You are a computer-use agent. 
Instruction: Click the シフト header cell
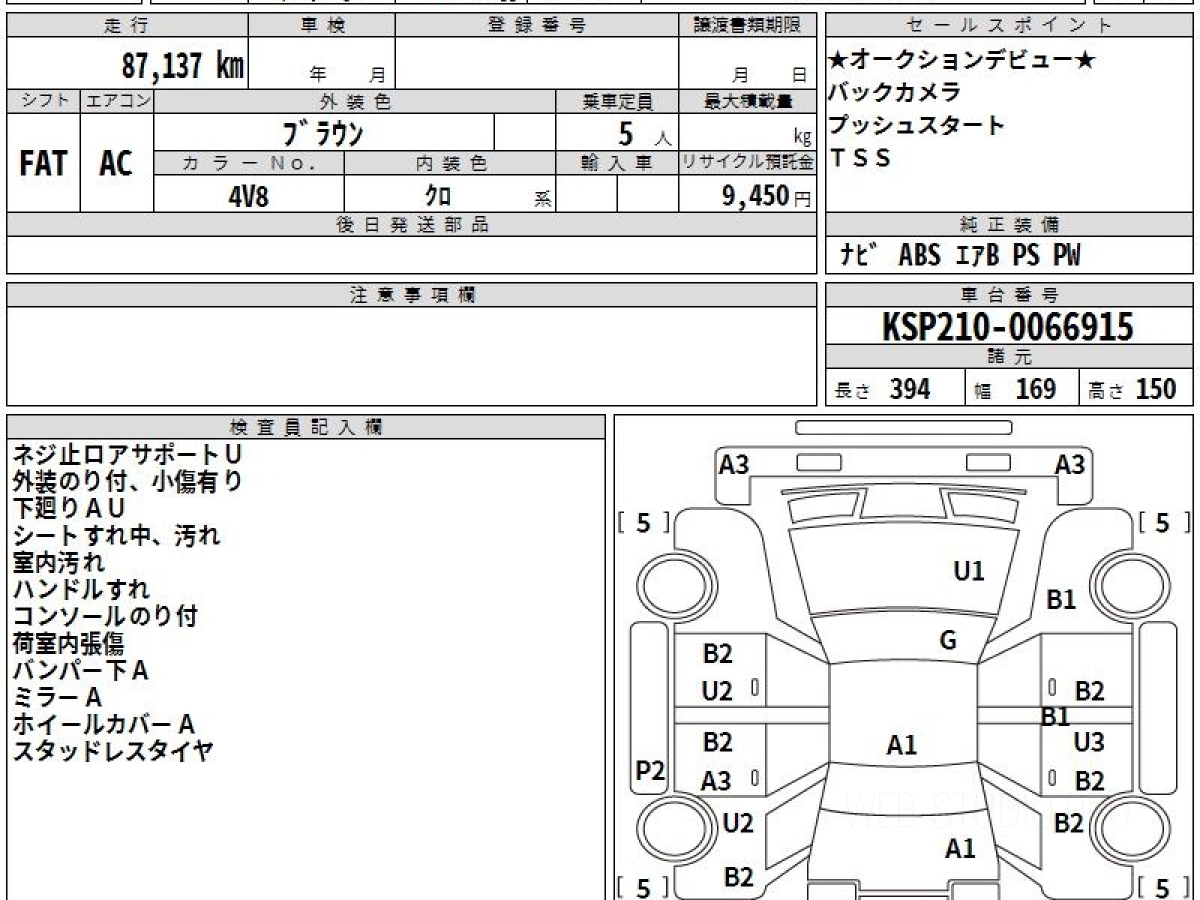point(44,101)
